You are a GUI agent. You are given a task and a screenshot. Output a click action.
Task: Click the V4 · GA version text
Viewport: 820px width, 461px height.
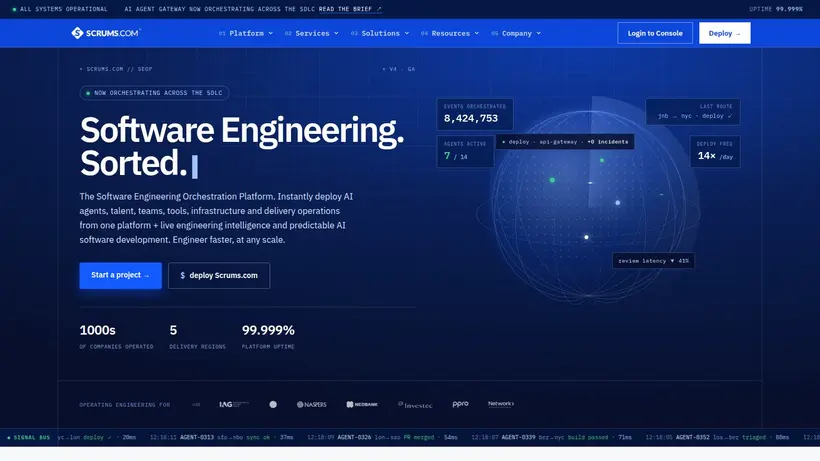[x=399, y=69]
